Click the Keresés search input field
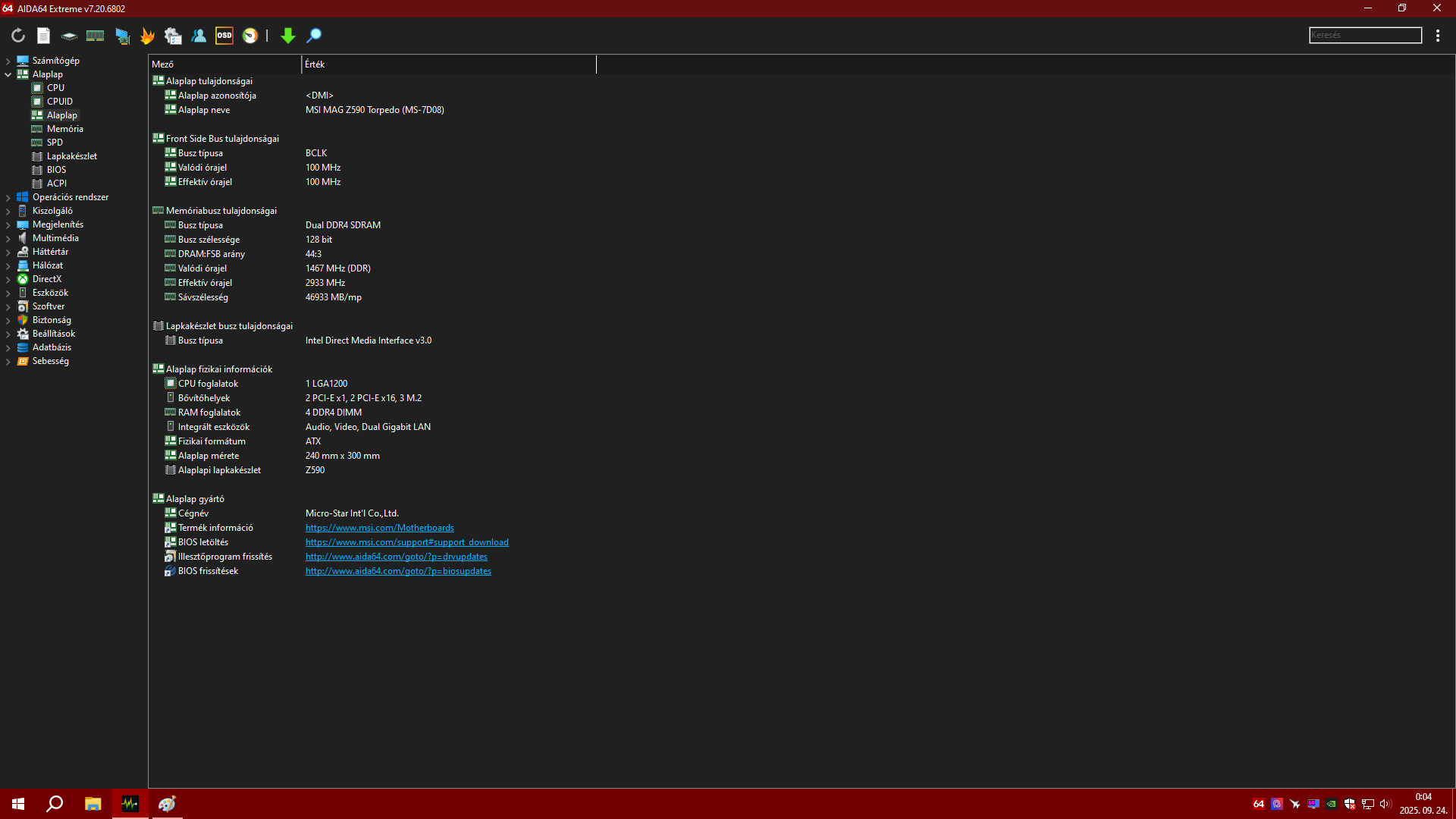This screenshot has height=819, width=1456. coord(1365,36)
